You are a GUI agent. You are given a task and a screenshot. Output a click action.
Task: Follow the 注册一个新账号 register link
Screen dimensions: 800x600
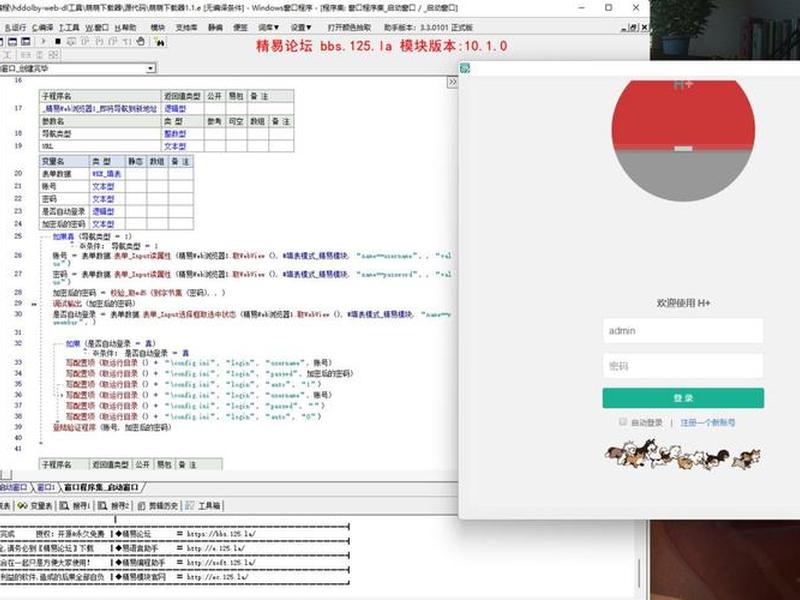click(x=708, y=422)
